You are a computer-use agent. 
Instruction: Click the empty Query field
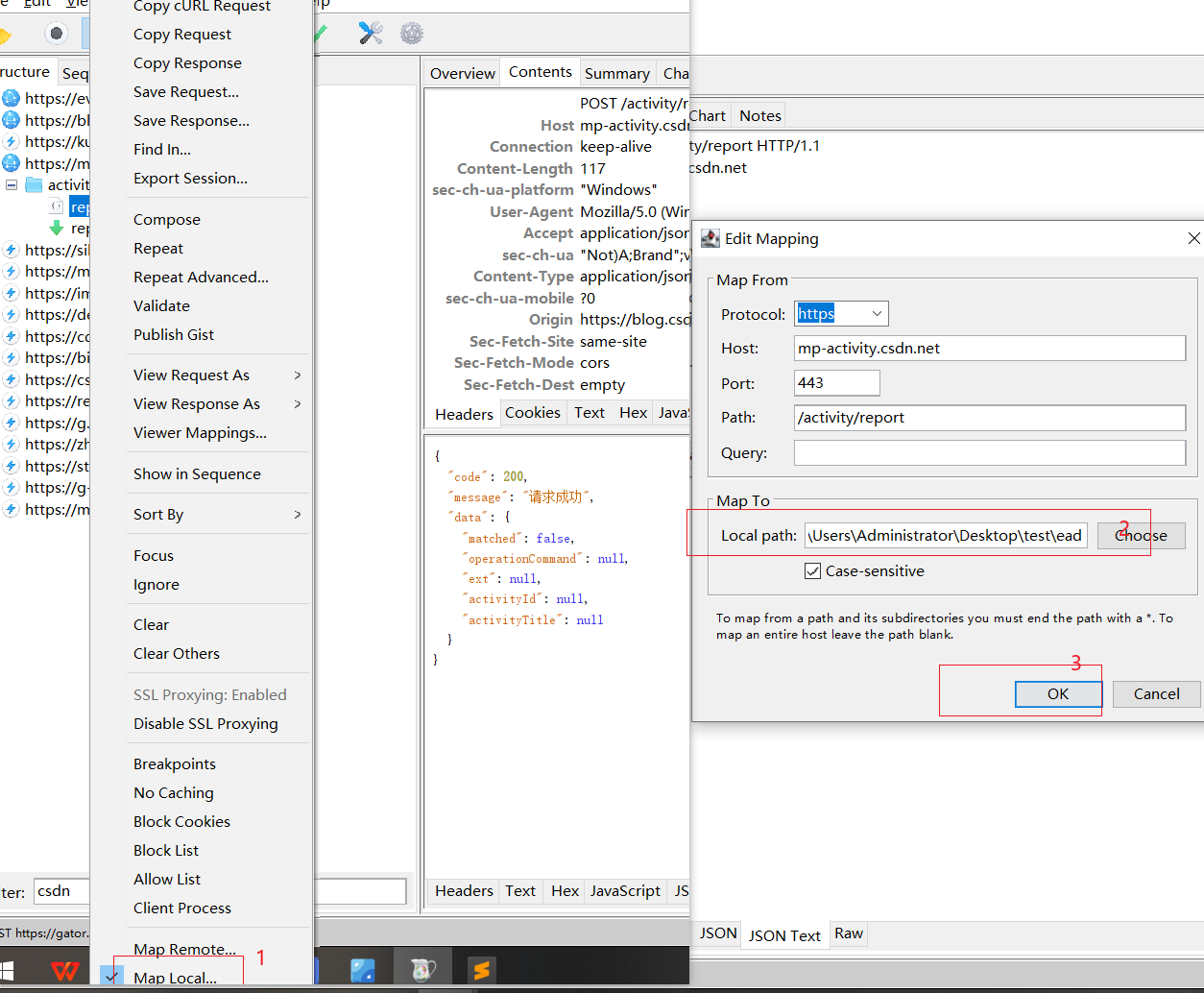pyautogui.click(x=990, y=452)
